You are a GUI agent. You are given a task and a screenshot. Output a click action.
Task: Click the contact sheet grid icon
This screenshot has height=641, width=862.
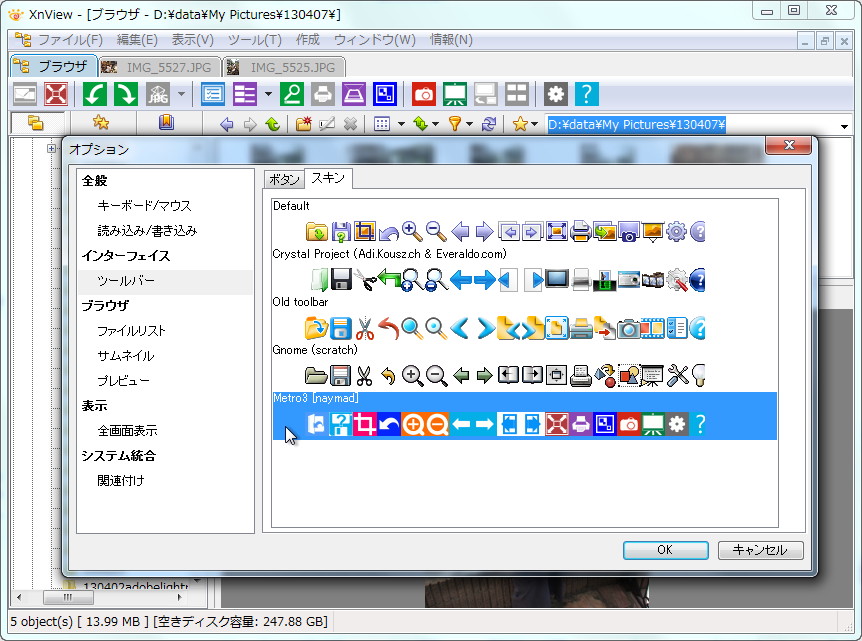click(x=517, y=95)
